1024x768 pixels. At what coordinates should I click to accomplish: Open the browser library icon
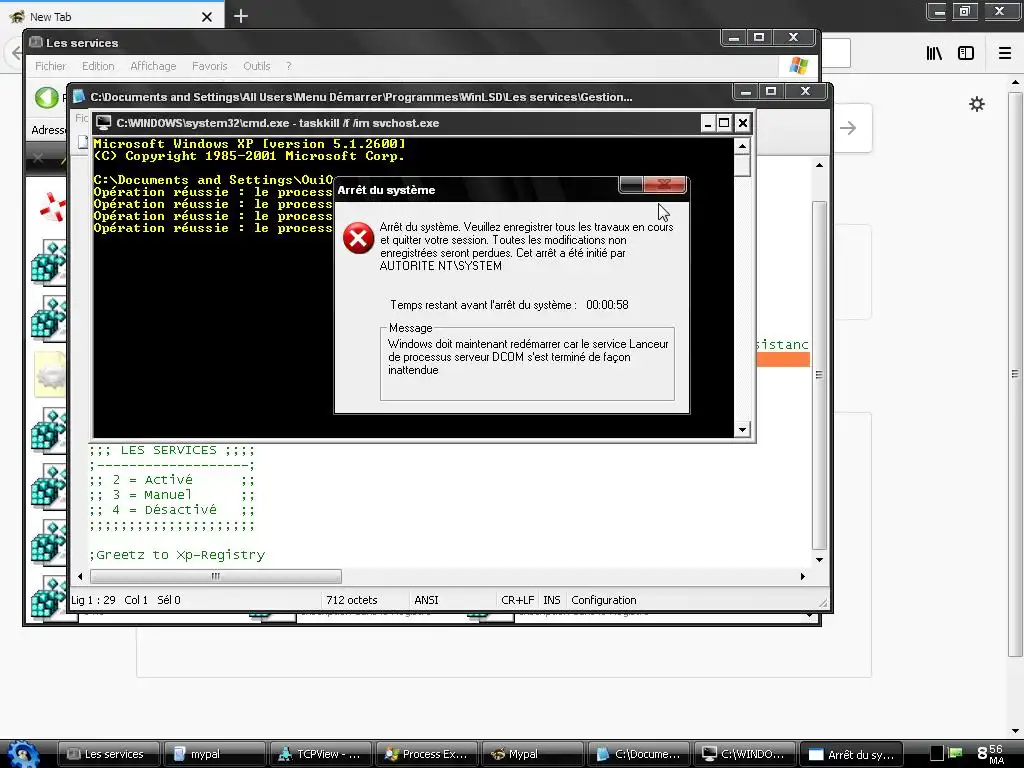click(935, 53)
